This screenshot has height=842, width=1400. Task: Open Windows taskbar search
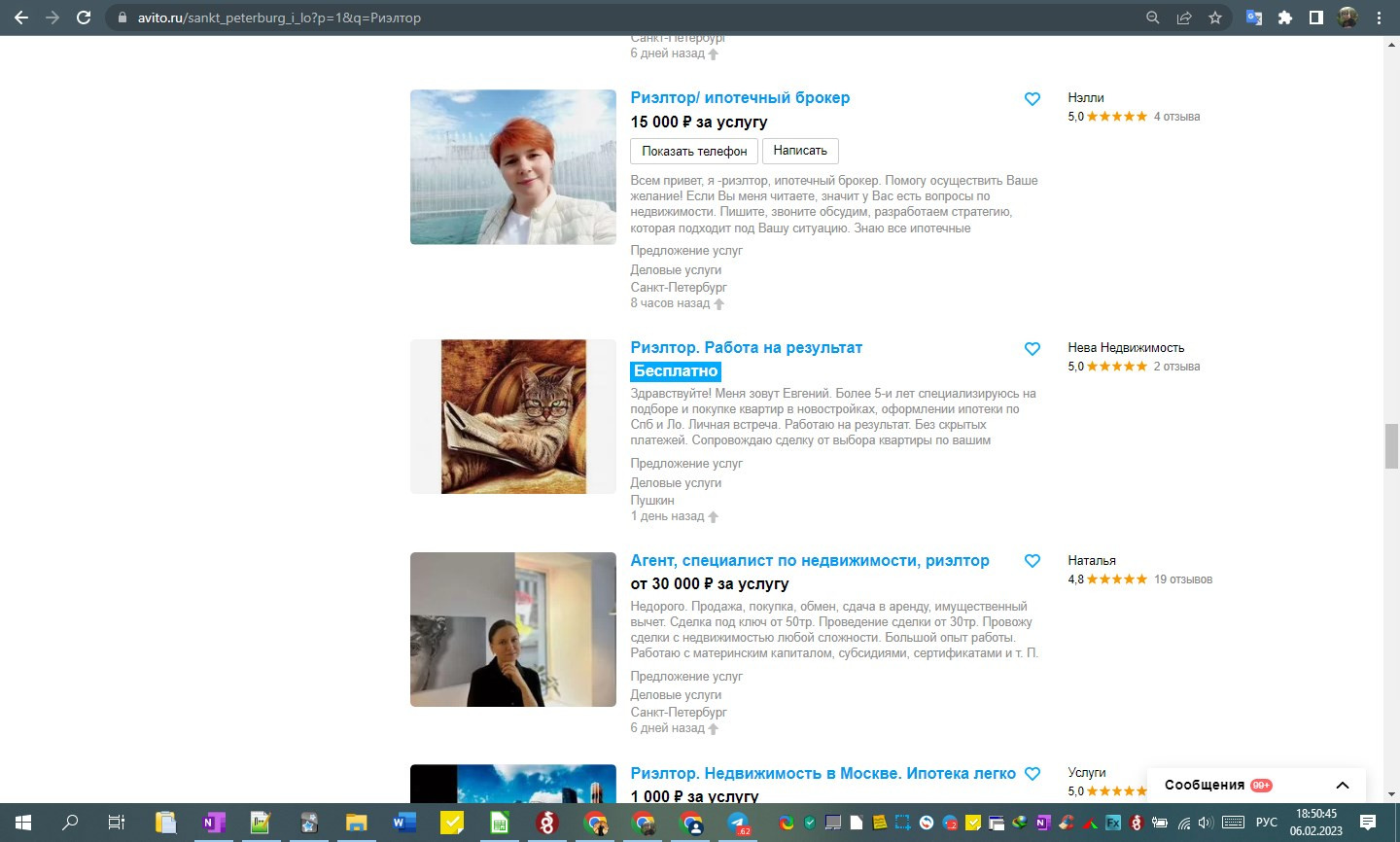pos(69,823)
